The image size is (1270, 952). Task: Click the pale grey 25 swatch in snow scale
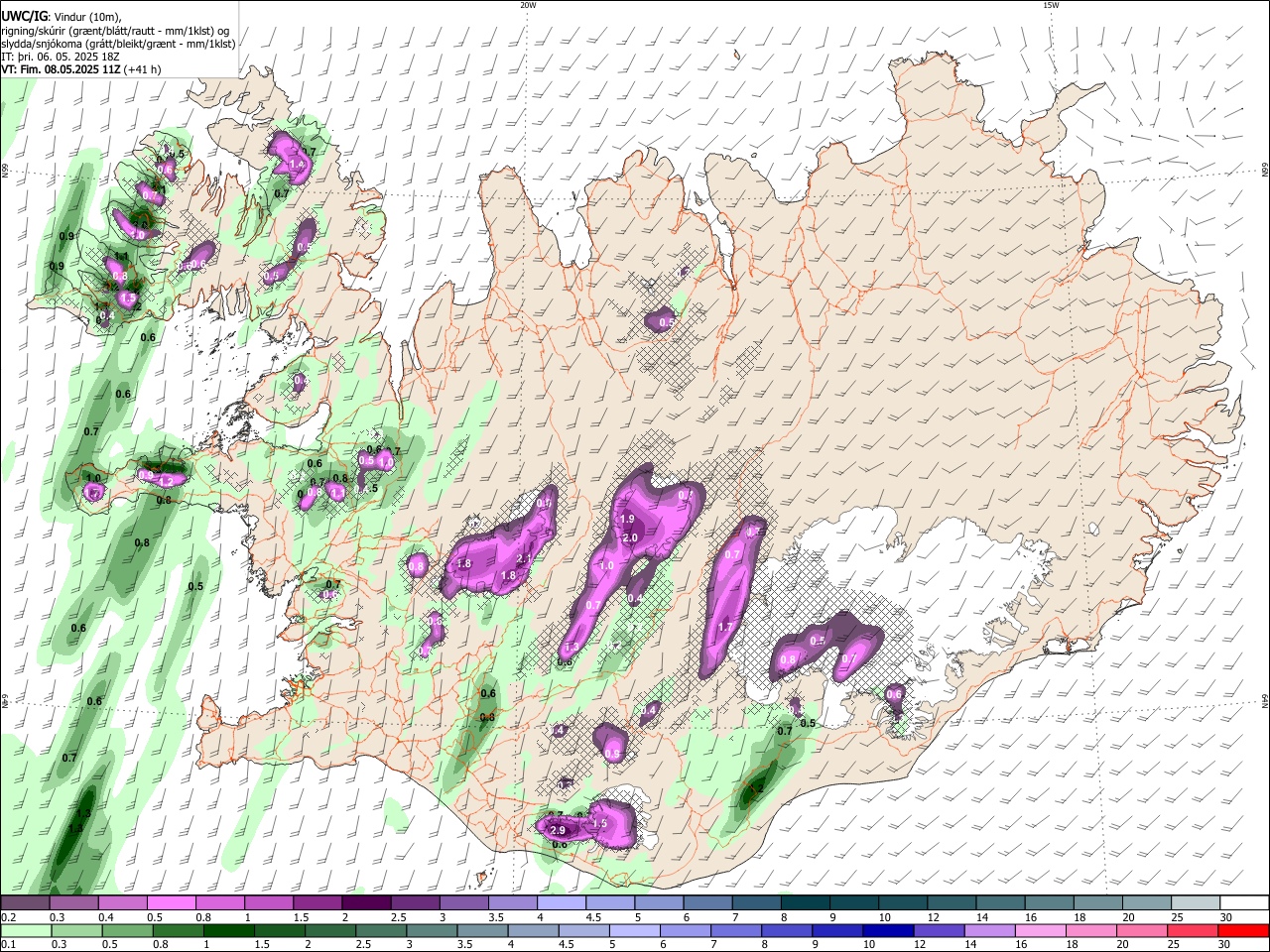coord(1196,903)
